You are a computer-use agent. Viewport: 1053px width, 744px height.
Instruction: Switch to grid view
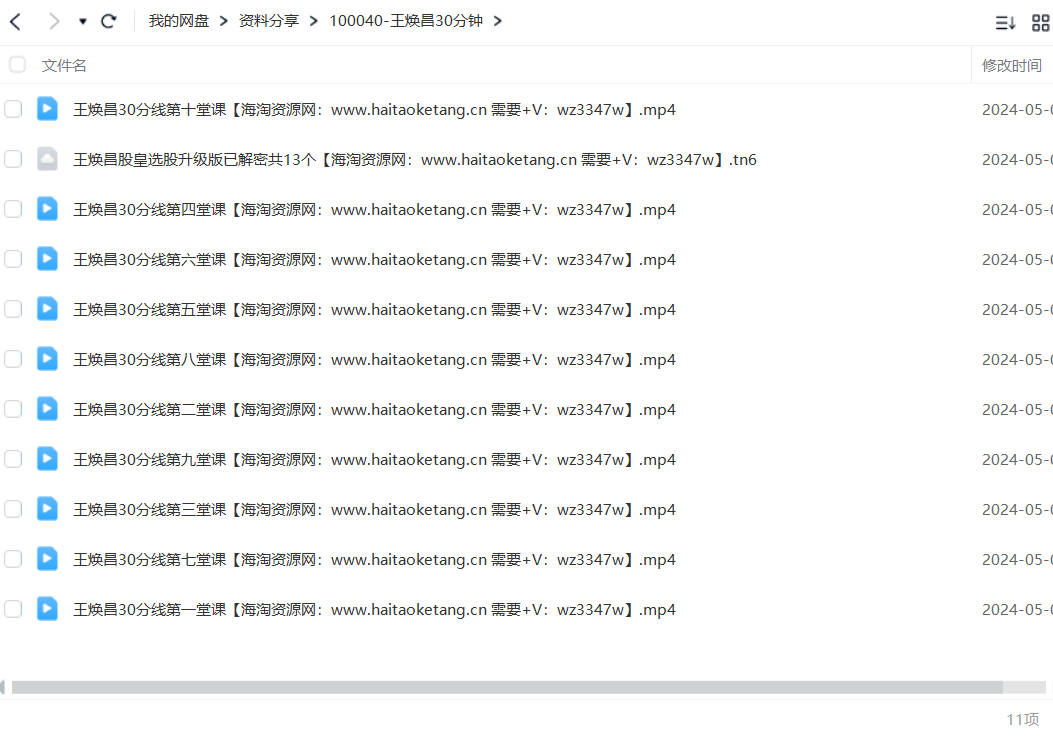pyautogui.click(x=1040, y=23)
